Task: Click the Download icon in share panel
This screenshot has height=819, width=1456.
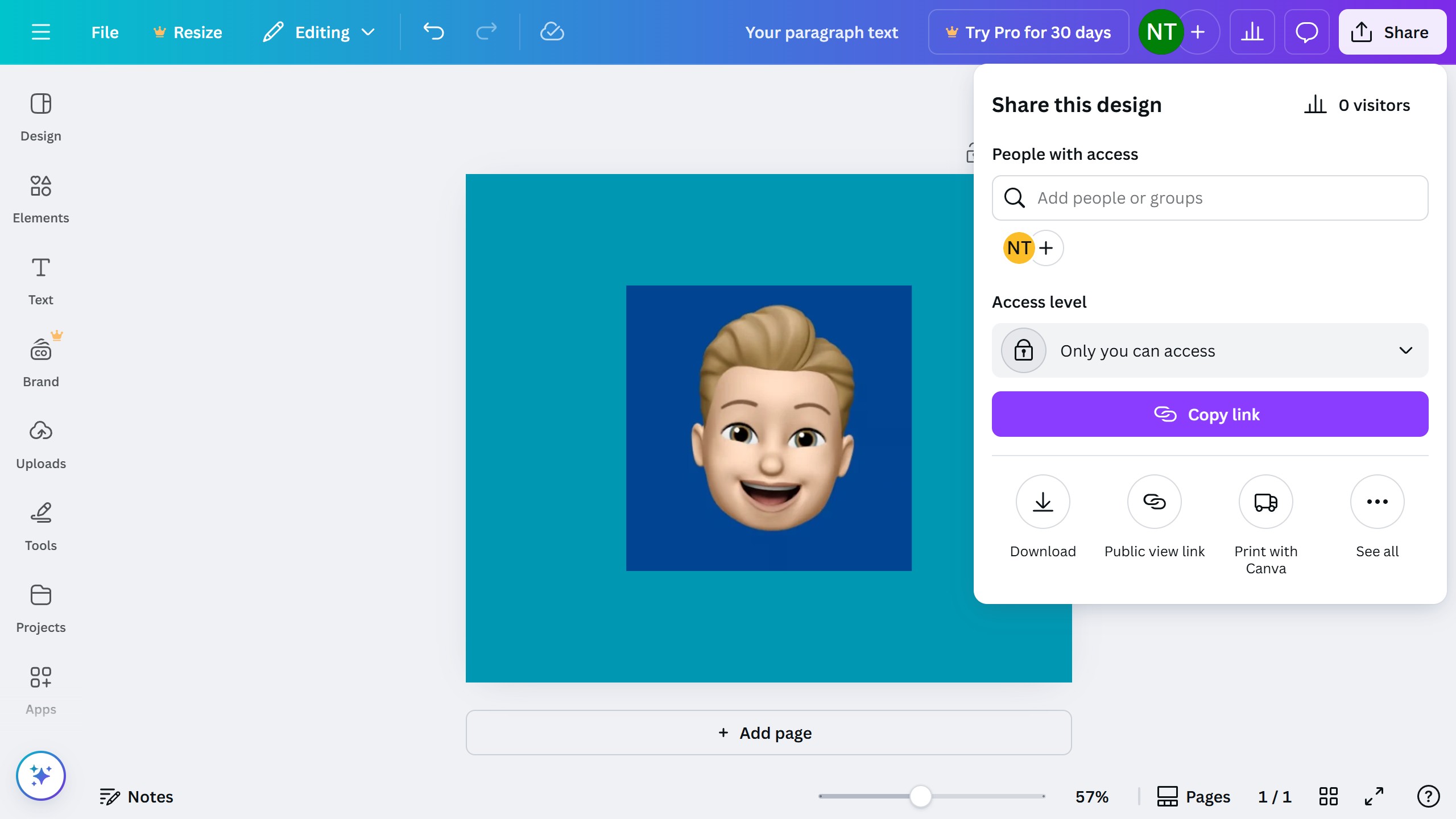Action: (x=1043, y=502)
